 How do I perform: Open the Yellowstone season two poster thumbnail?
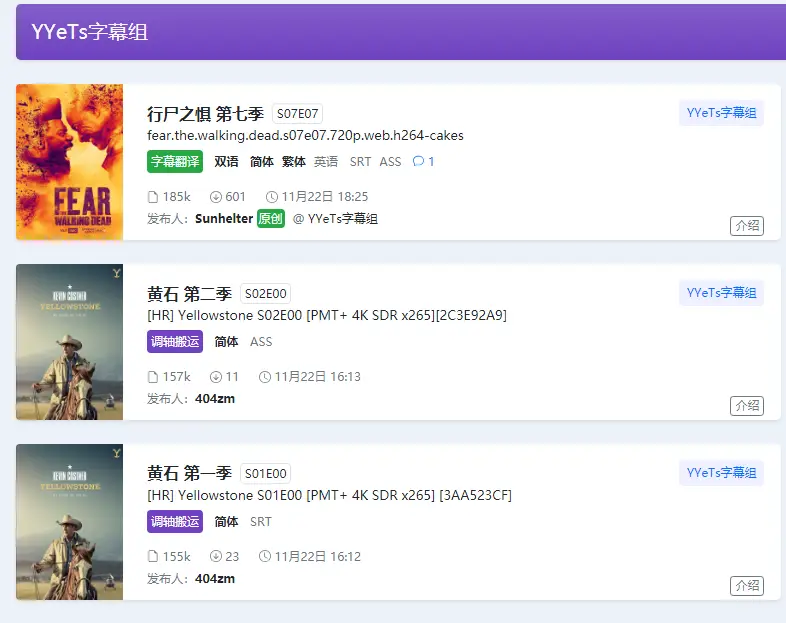(x=69, y=342)
